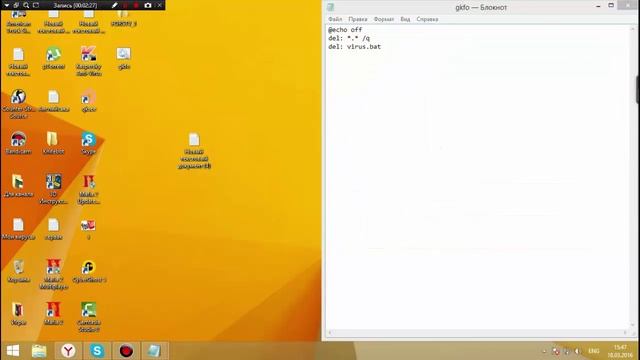Viewport: 640px width, 360px height.
Task: Click the Notepad horizontal scrollbar track
Action: point(477,333)
